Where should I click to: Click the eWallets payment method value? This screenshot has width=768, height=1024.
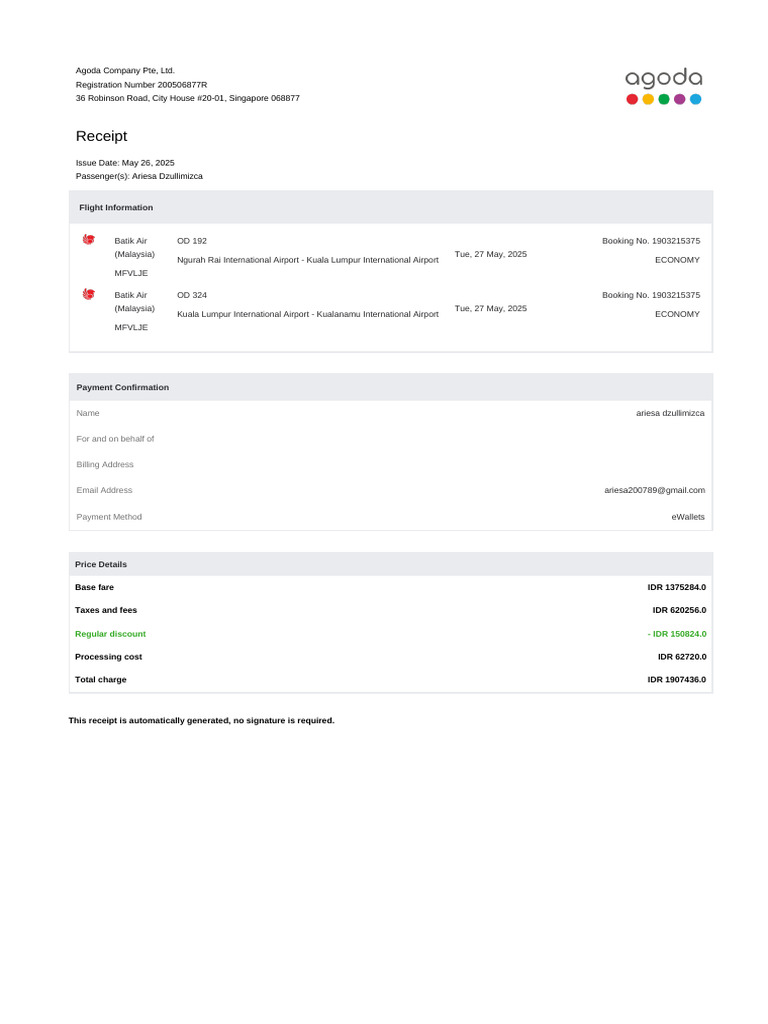tap(688, 517)
